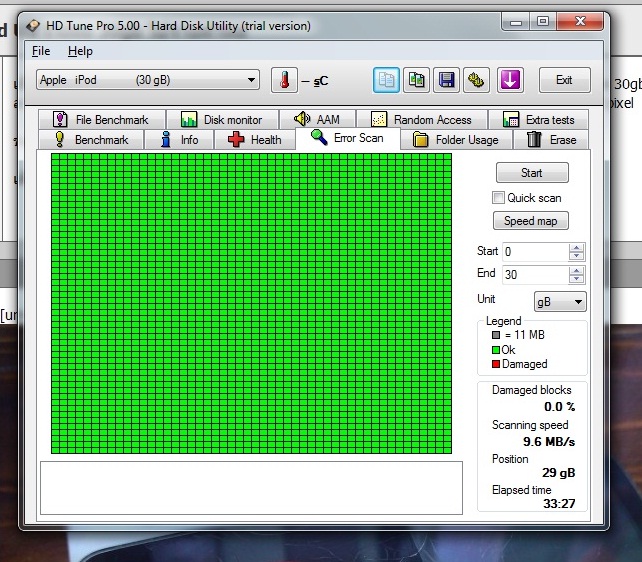The width and height of the screenshot is (642, 562).
Task: Switch to the Folder Usage tab
Action: coord(455,140)
